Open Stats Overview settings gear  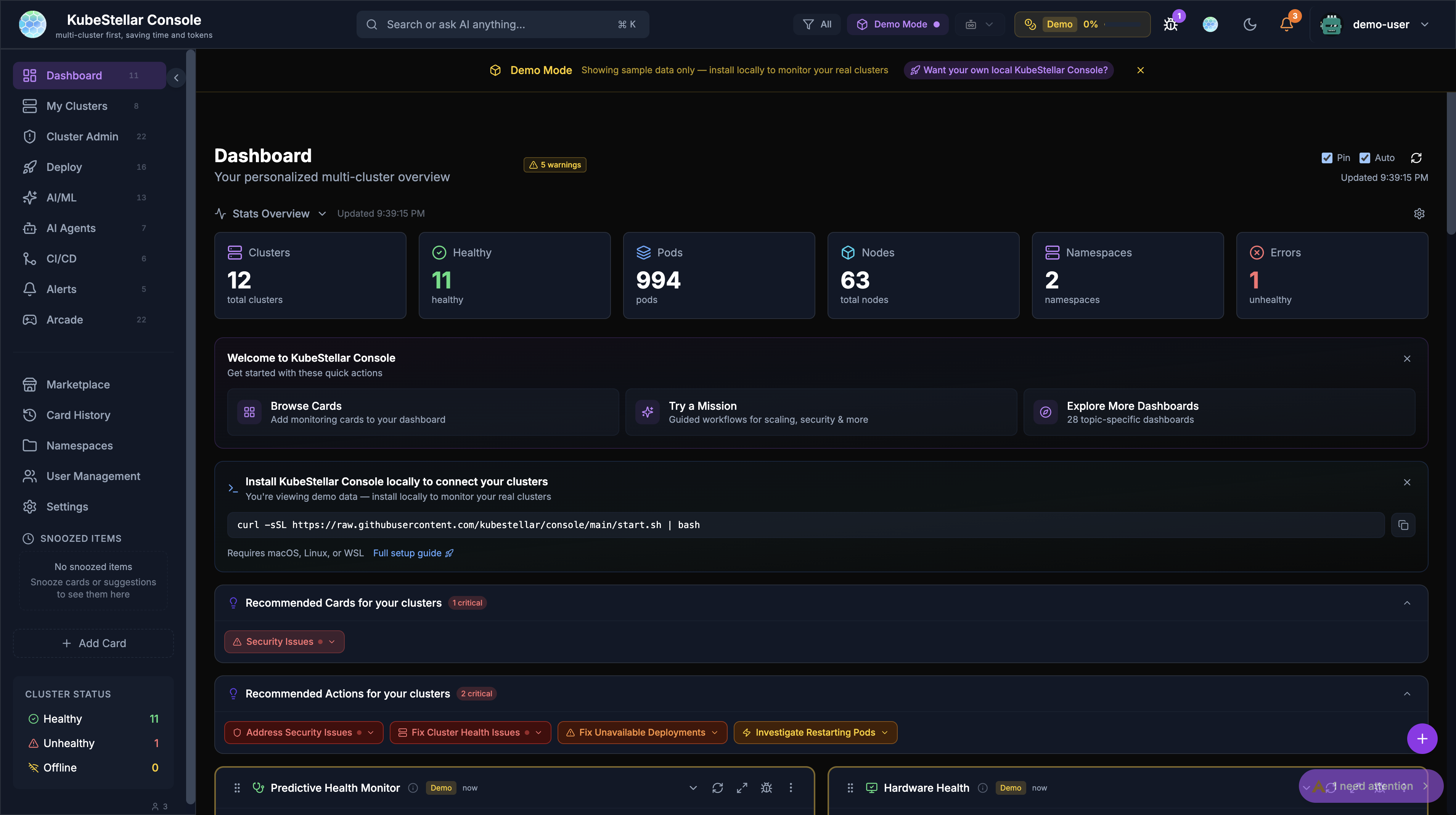[1419, 214]
